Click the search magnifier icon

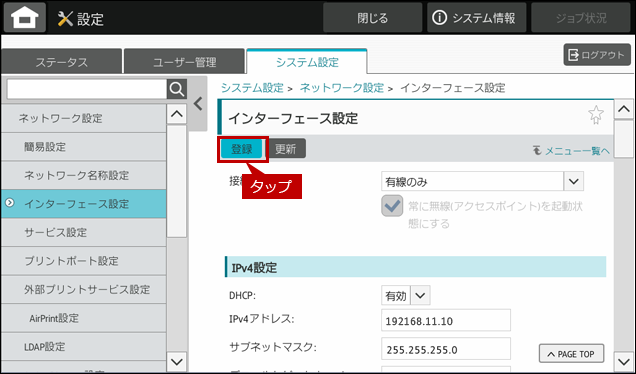[177, 89]
